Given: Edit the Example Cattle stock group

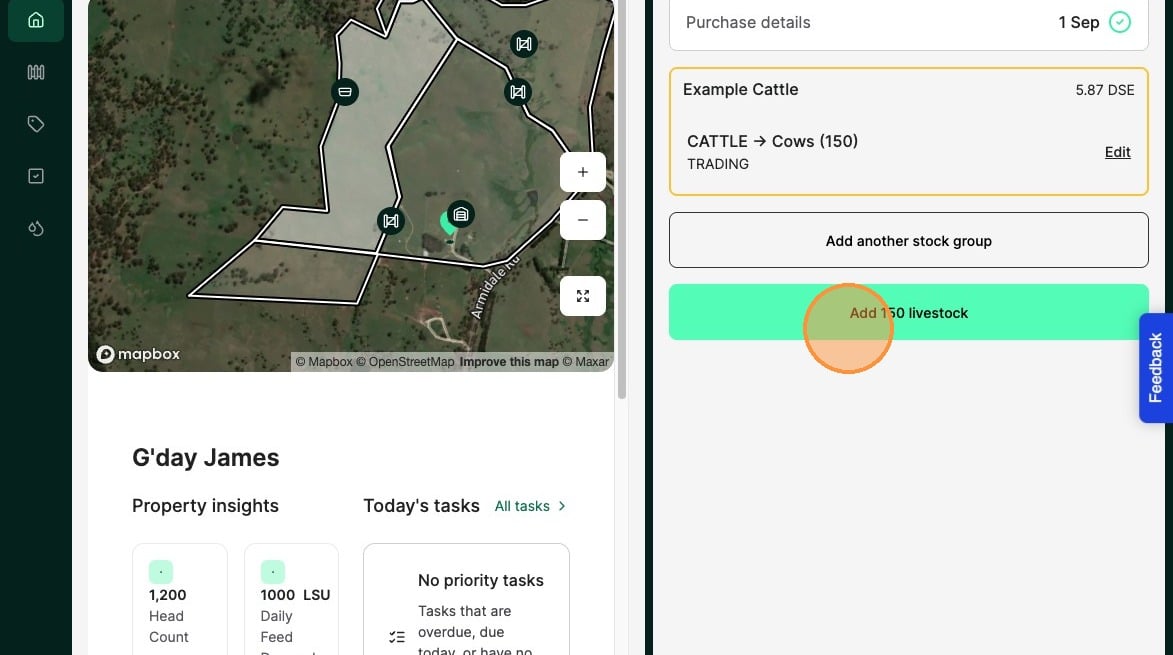Looking at the screenshot, I should coord(1118,153).
